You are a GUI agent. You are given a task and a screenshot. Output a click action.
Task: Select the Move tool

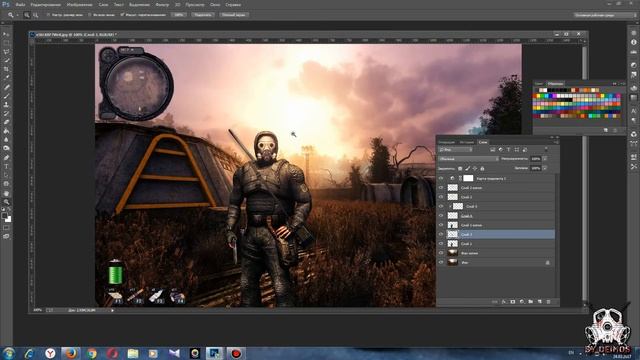[x=6, y=34]
